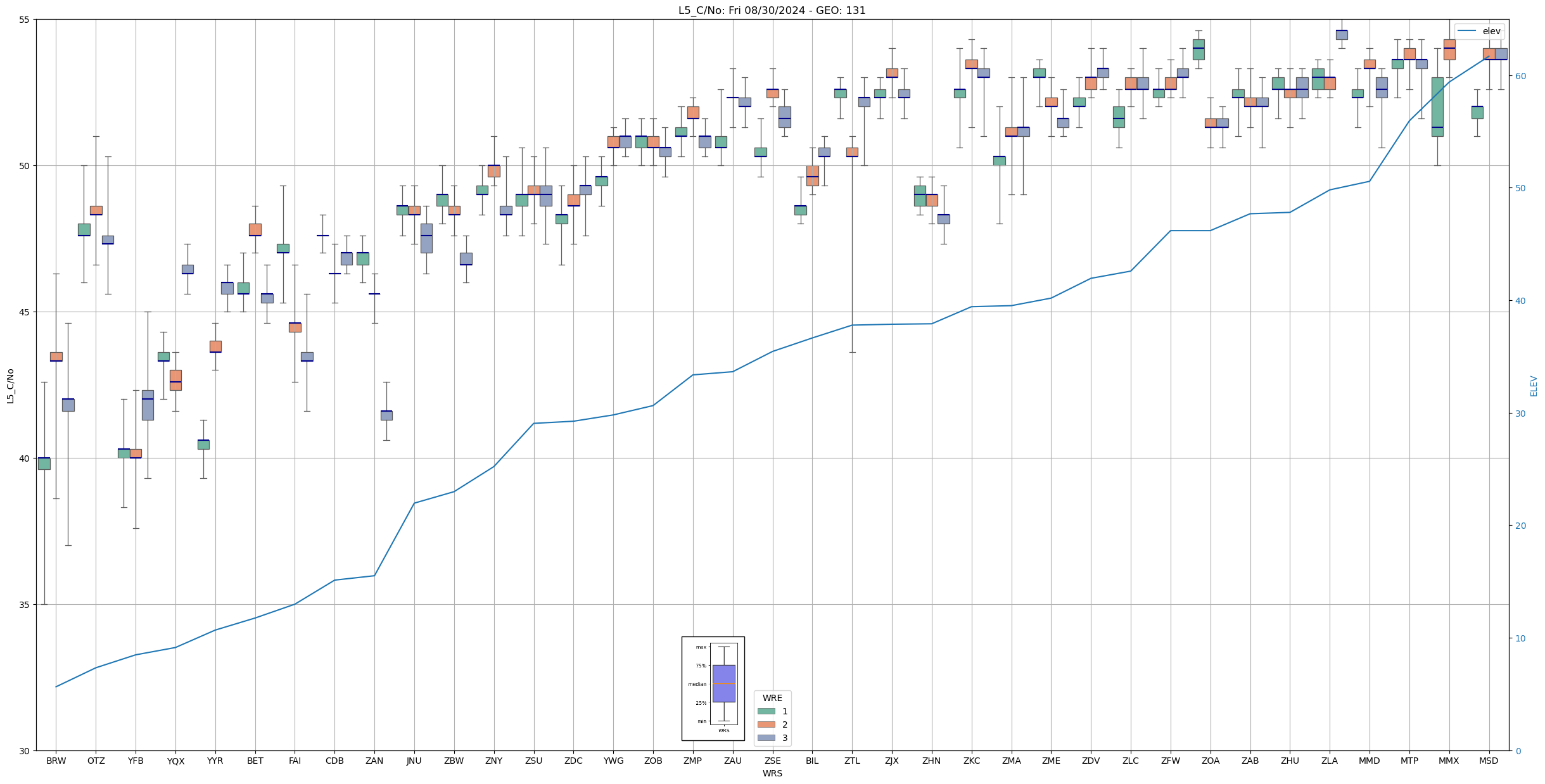The width and height of the screenshot is (1545, 784).
Task: Click the purple boxplot explanation inset
Action: (723, 683)
